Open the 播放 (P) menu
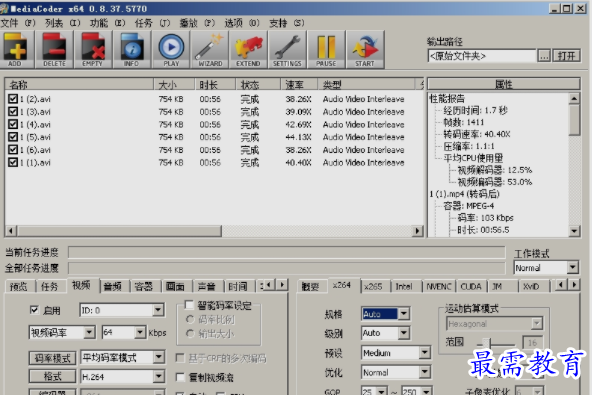Viewport: 592px width, 395px height. pos(197,23)
